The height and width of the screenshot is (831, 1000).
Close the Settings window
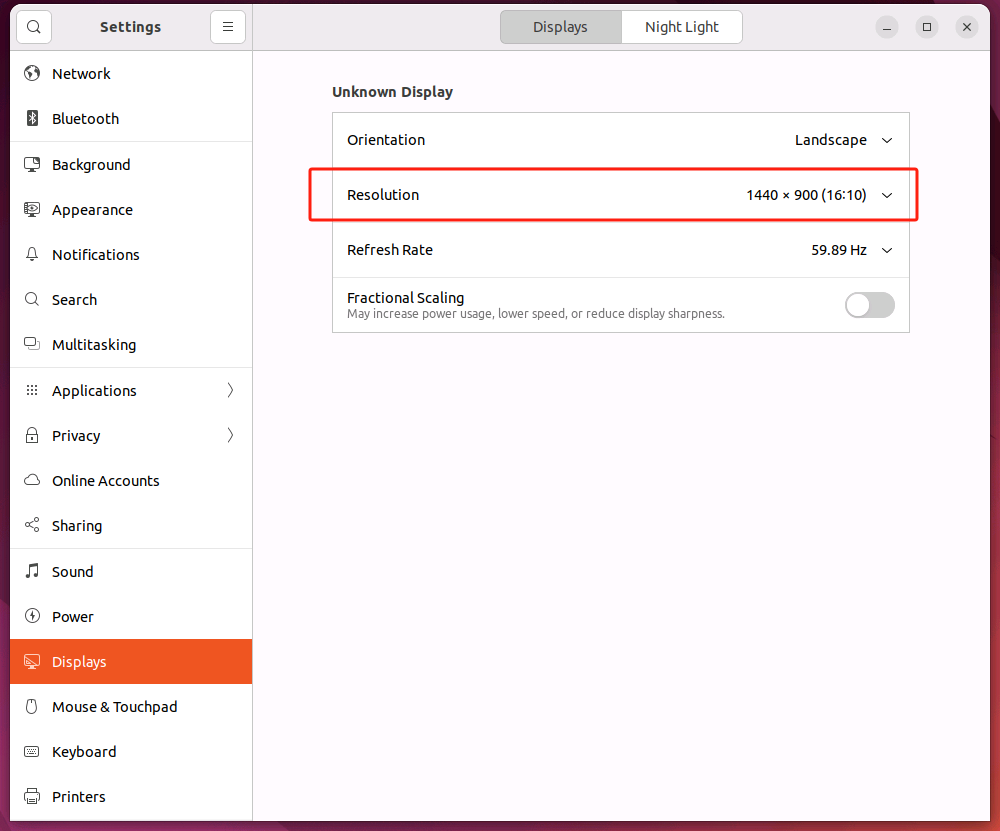pos(967,27)
